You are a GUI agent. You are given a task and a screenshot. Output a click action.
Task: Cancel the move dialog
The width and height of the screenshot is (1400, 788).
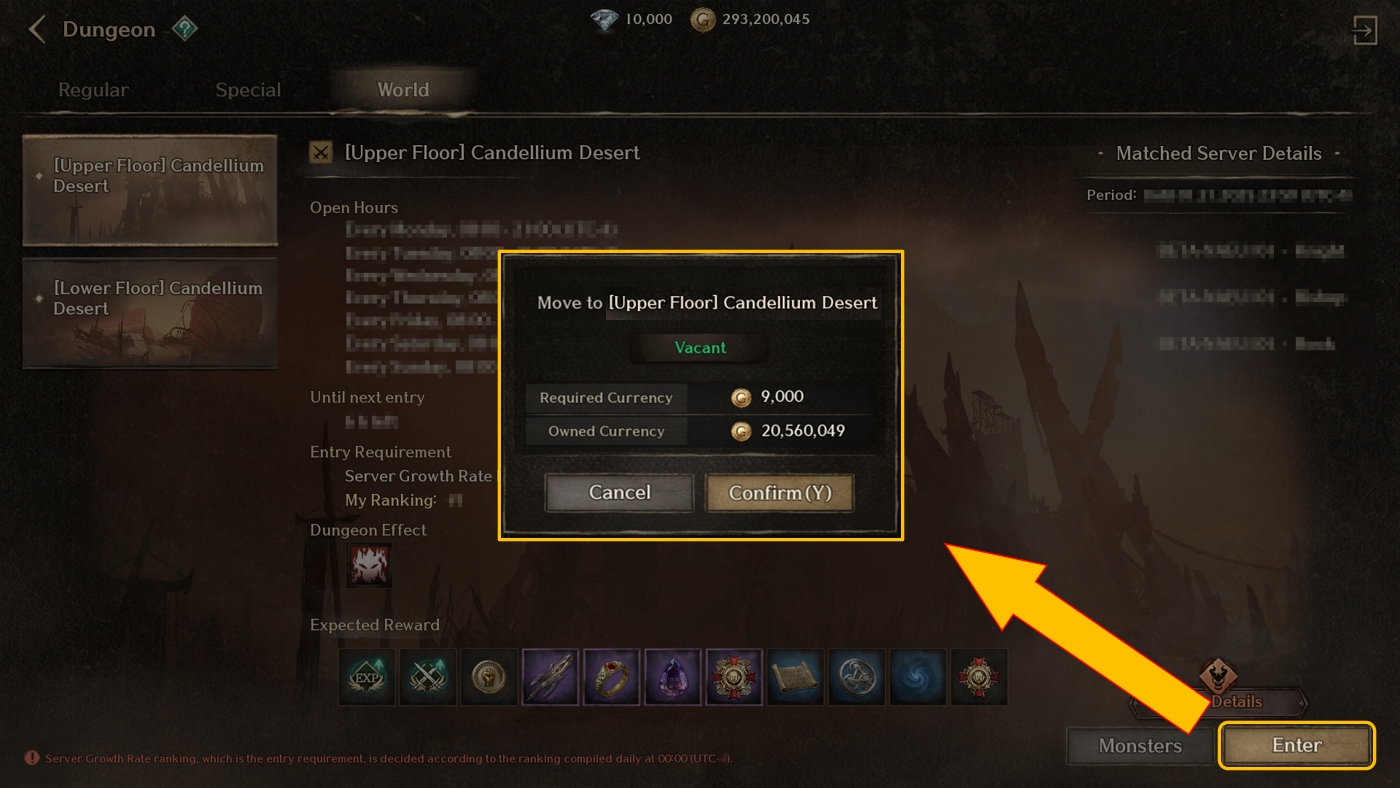[619, 493]
